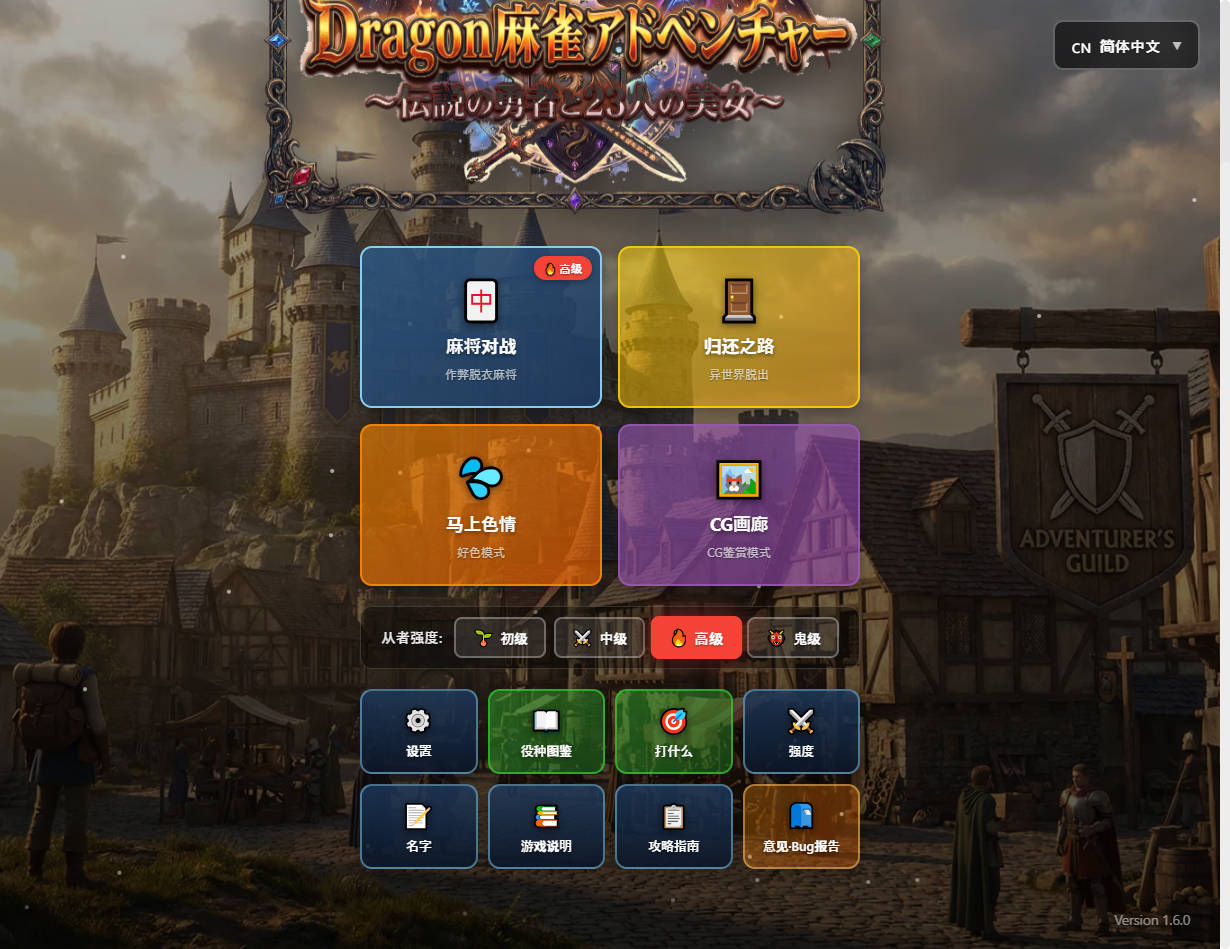
Task: Click the language dropdown arrow
Action: pyautogui.click(x=1177, y=46)
